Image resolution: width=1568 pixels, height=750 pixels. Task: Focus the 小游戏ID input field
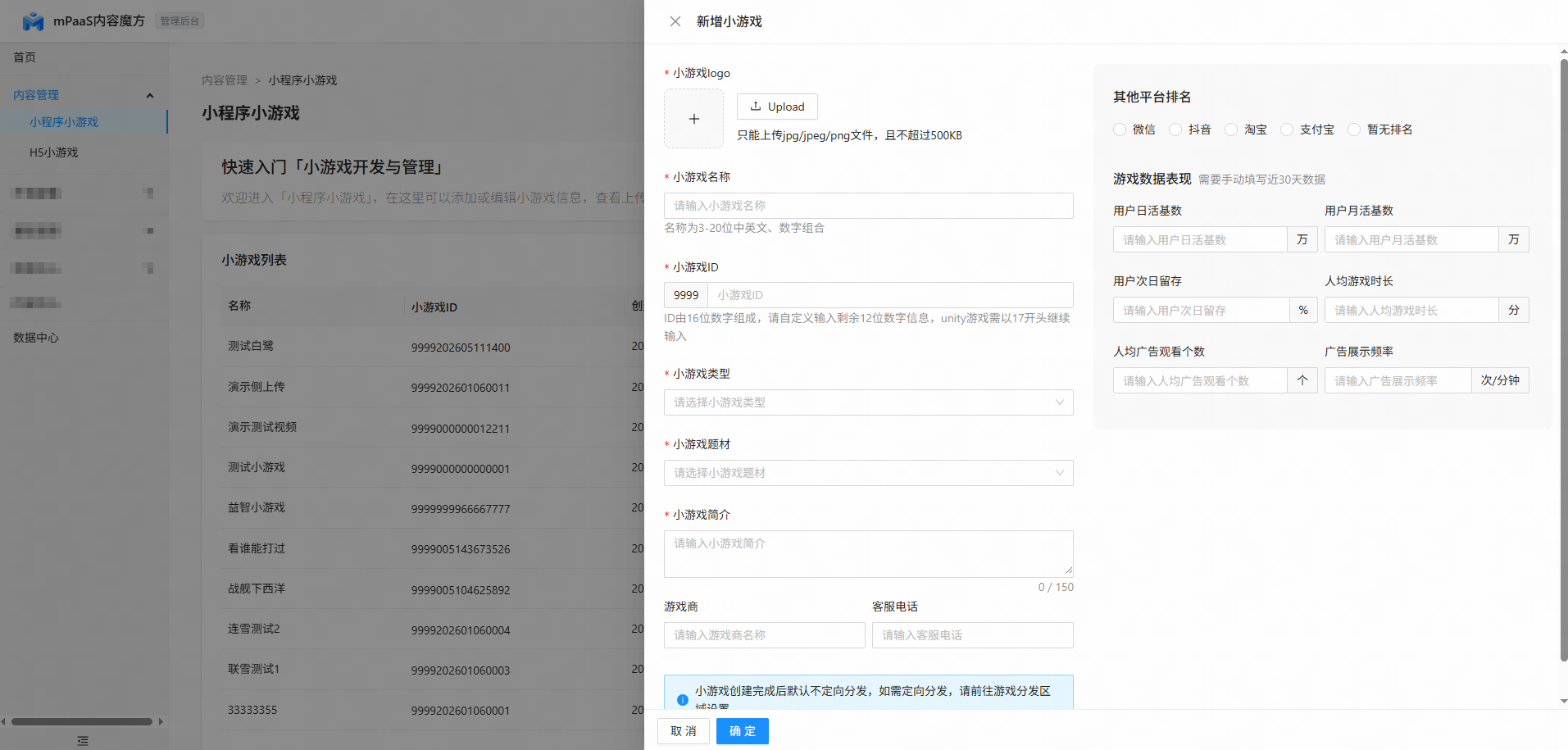point(890,295)
